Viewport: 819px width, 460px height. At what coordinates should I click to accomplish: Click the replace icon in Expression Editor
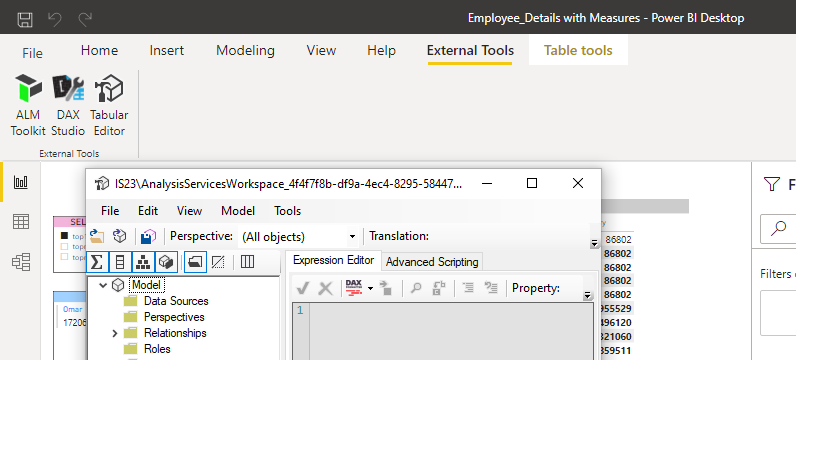click(439, 288)
